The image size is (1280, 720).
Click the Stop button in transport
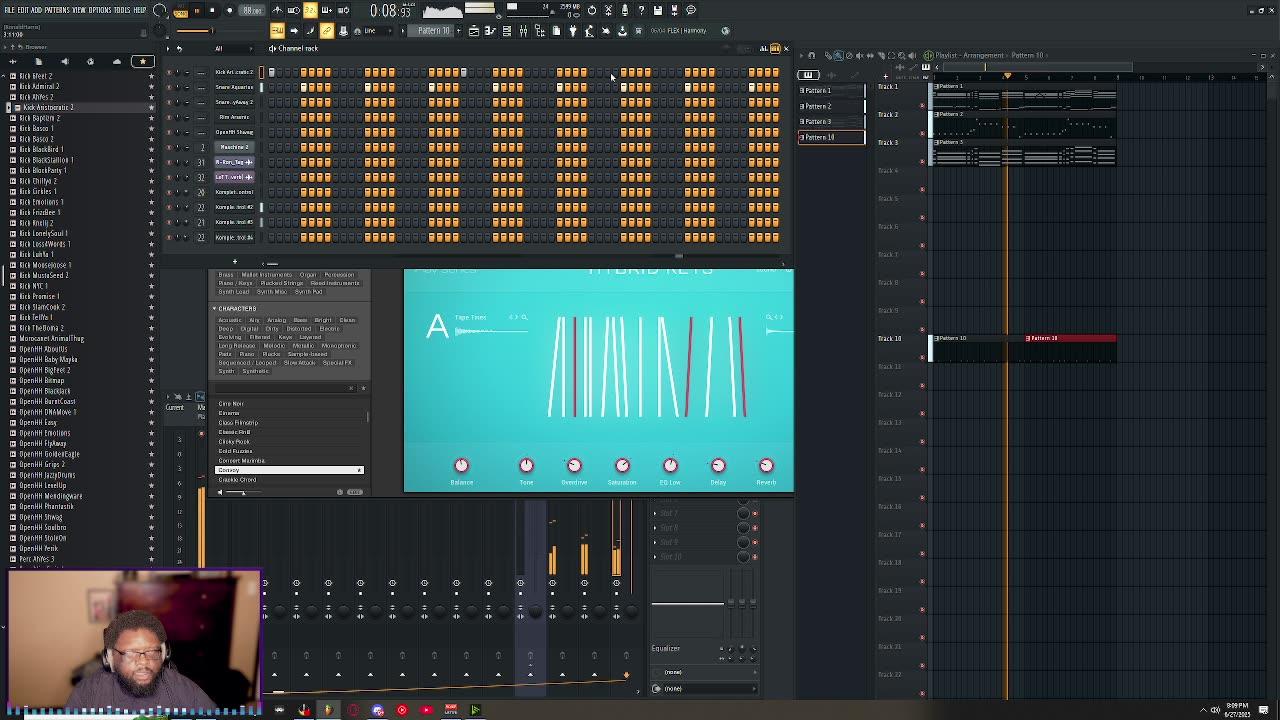(x=212, y=10)
